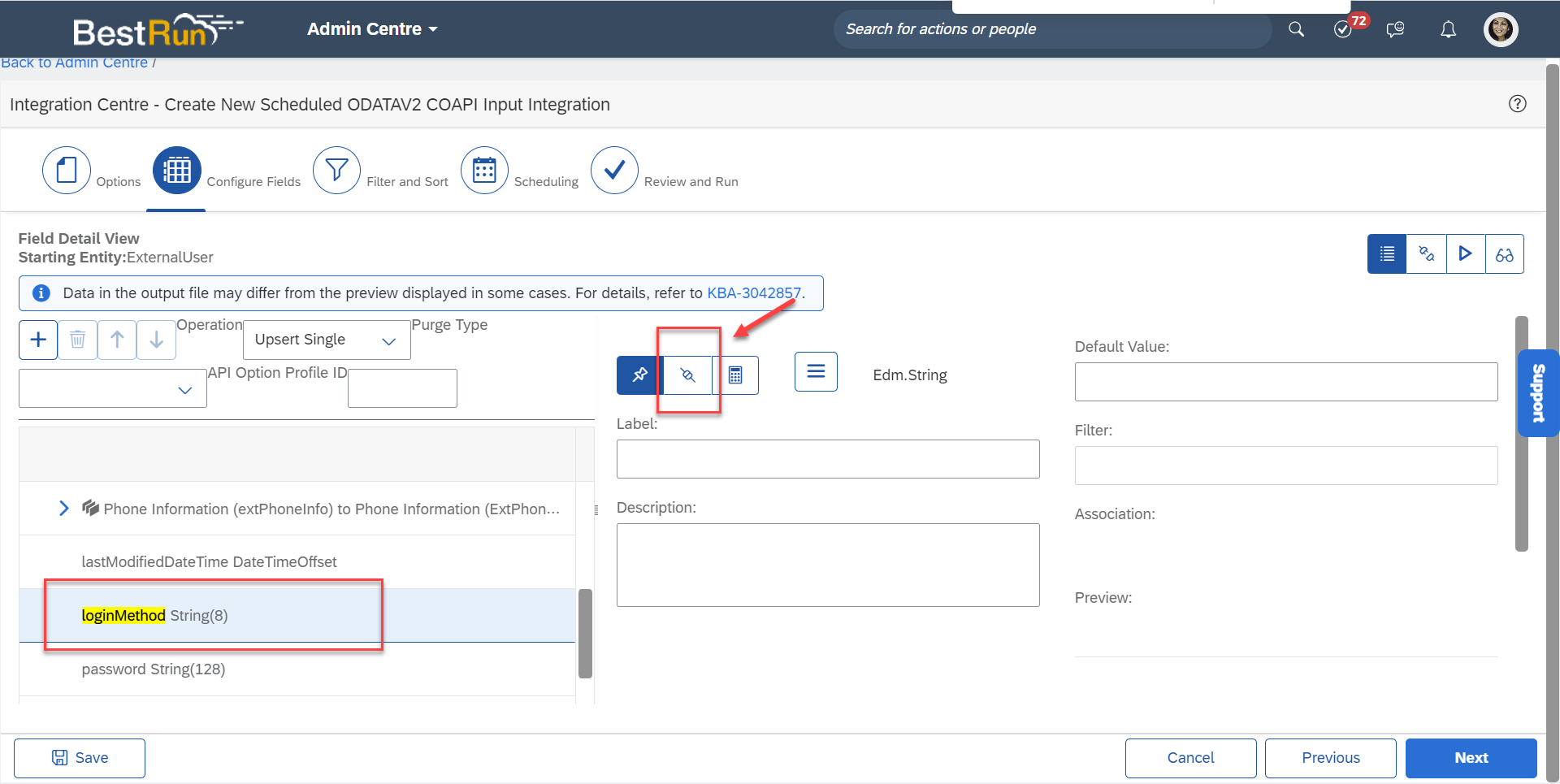Open the help question mark icon
The height and width of the screenshot is (784, 1560).
(x=1517, y=104)
